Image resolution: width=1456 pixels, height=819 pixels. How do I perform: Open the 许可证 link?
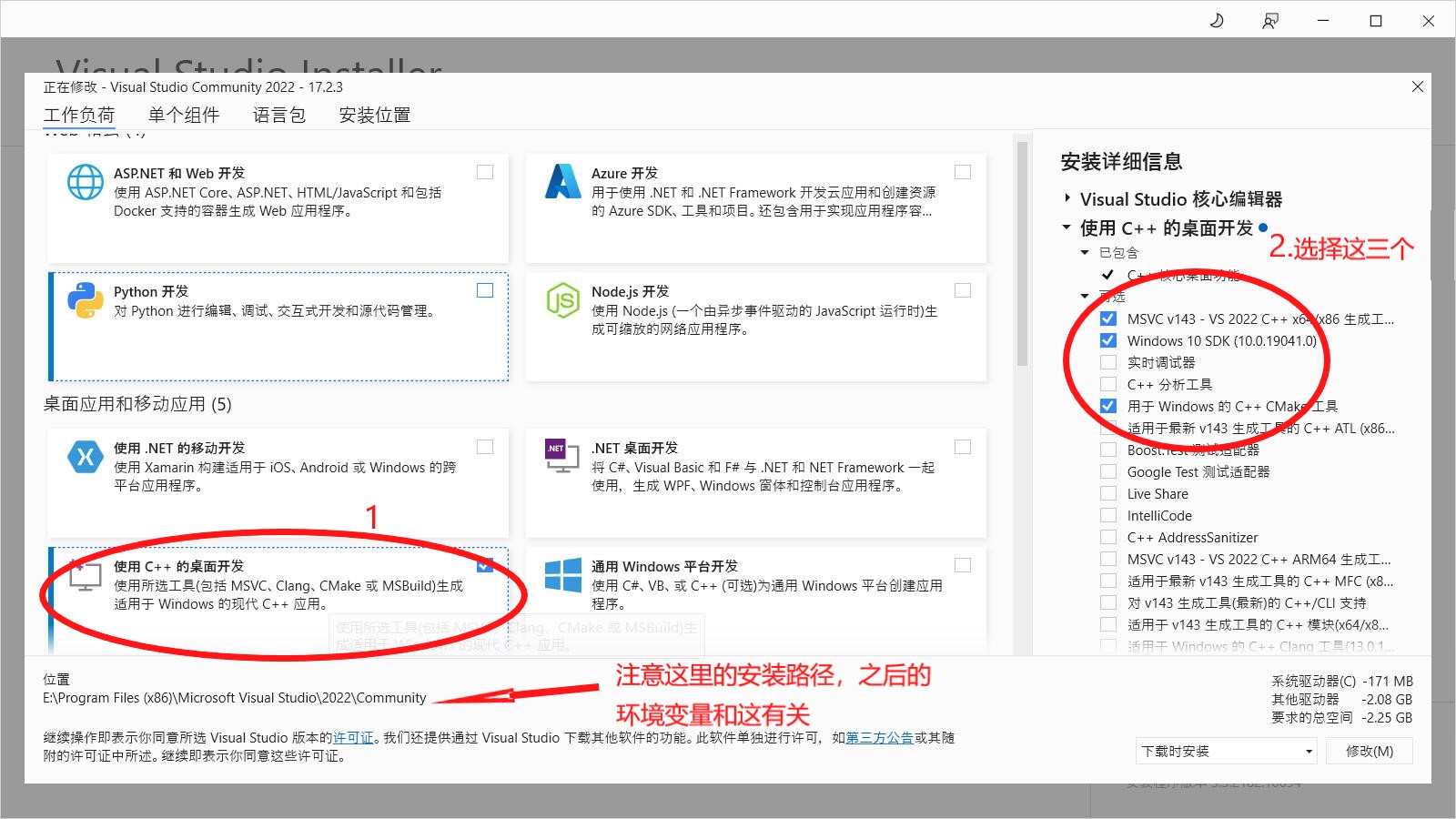[353, 738]
